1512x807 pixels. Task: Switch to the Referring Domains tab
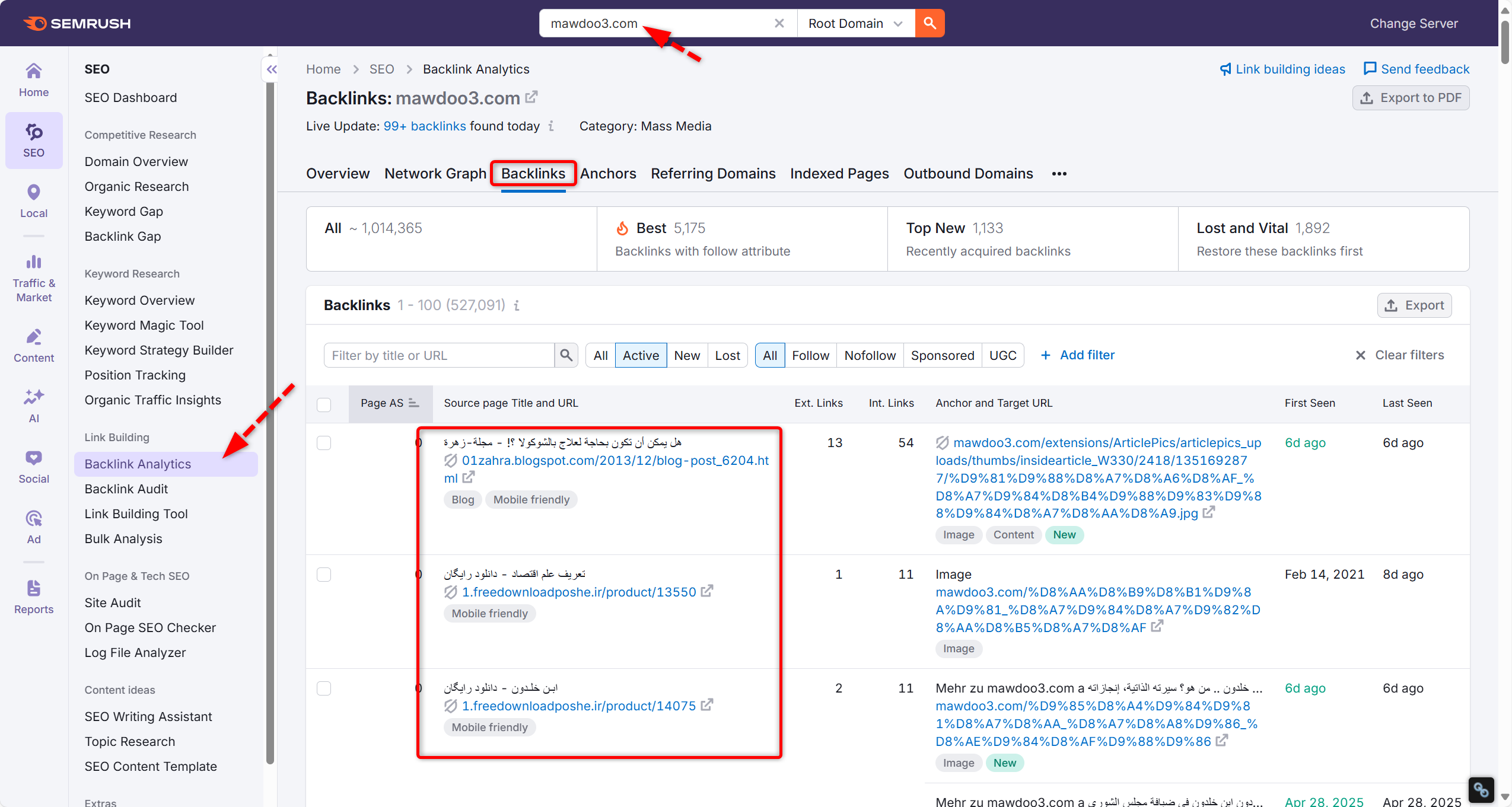click(713, 174)
